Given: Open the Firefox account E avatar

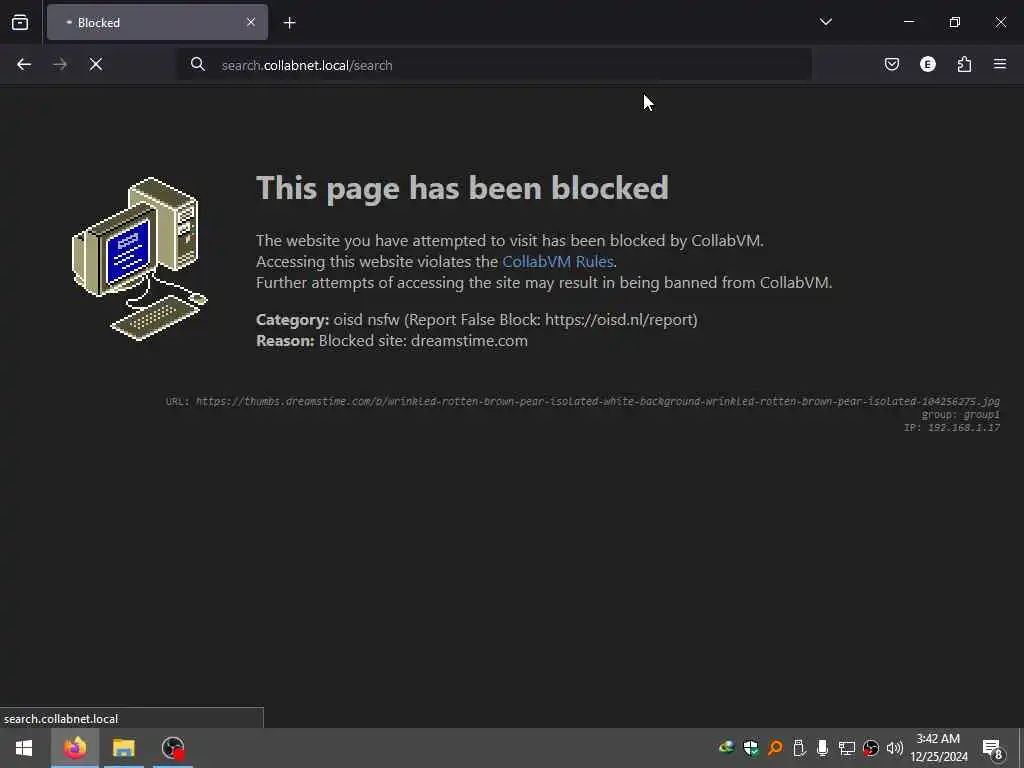Looking at the screenshot, I should tap(927, 64).
